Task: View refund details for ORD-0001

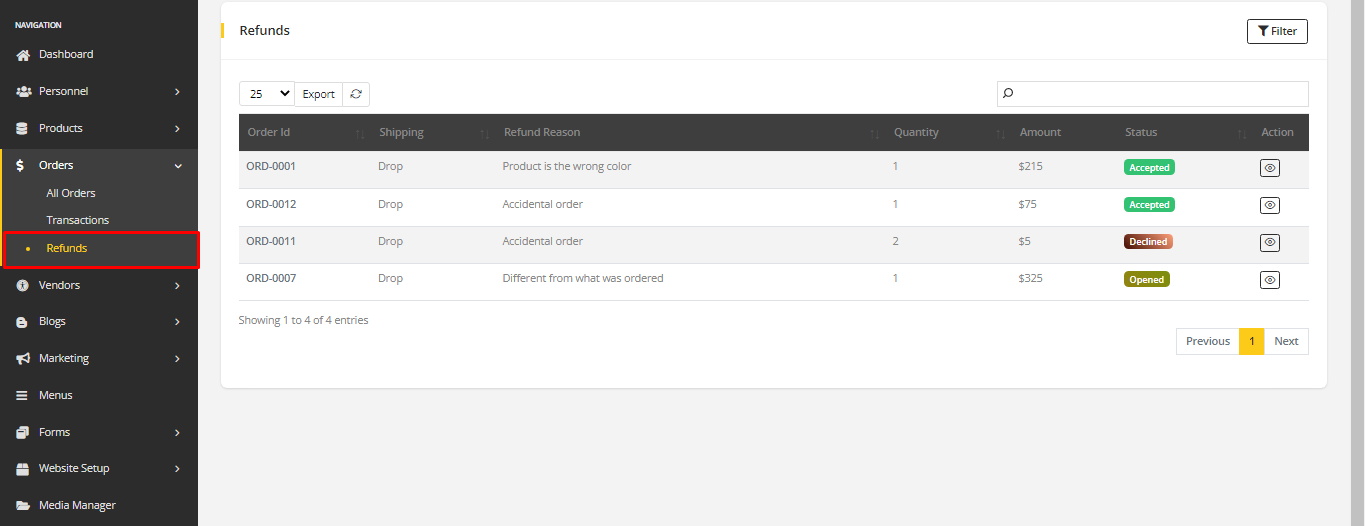Action: [x=1270, y=168]
